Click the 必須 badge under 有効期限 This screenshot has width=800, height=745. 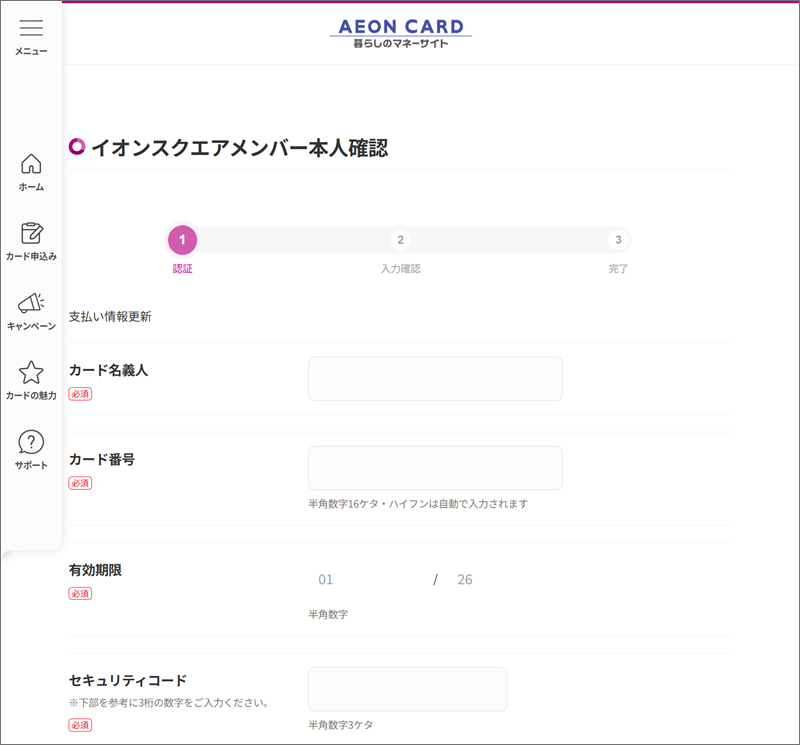tap(80, 593)
